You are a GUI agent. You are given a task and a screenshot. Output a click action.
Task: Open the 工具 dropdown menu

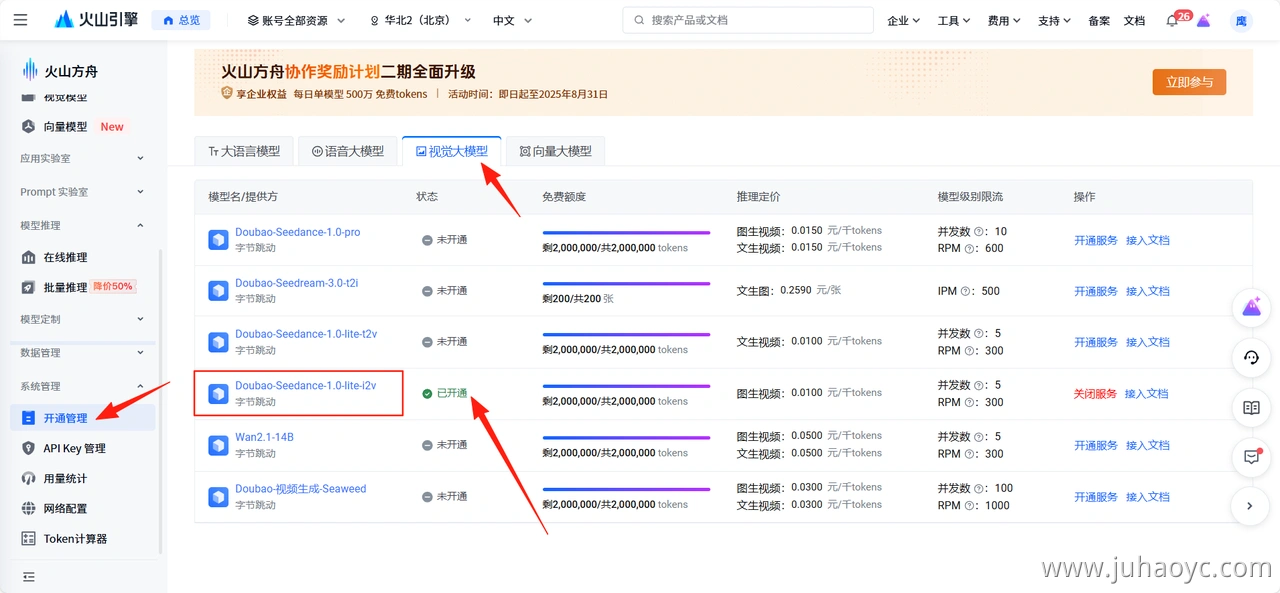coord(955,20)
